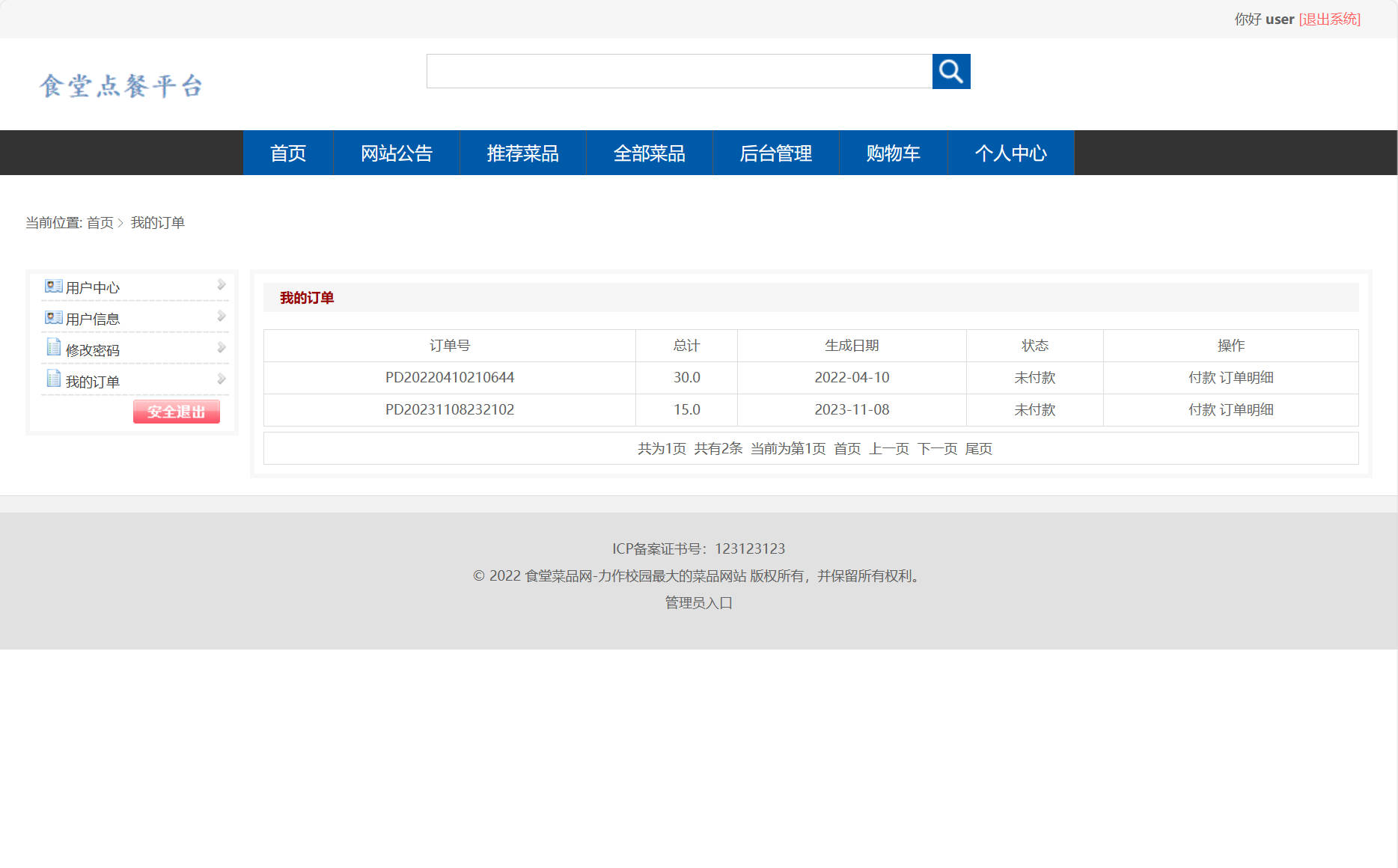1398x868 pixels.
Task: Go to 后台管理 in the navigation bar
Action: pyautogui.click(x=775, y=153)
